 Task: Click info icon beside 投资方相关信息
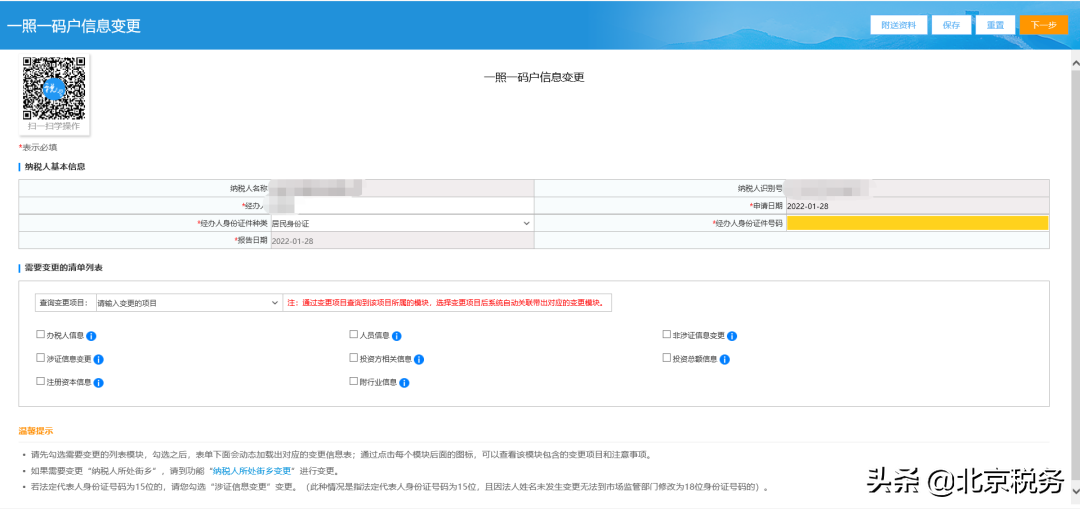tap(419, 360)
